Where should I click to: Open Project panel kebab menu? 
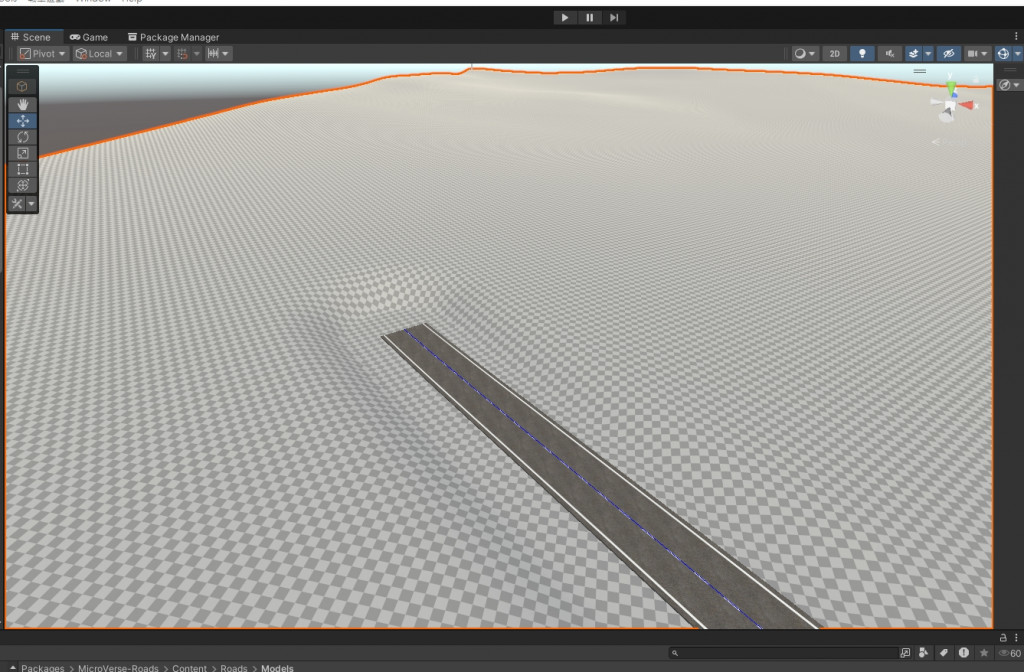coord(1016,637)
